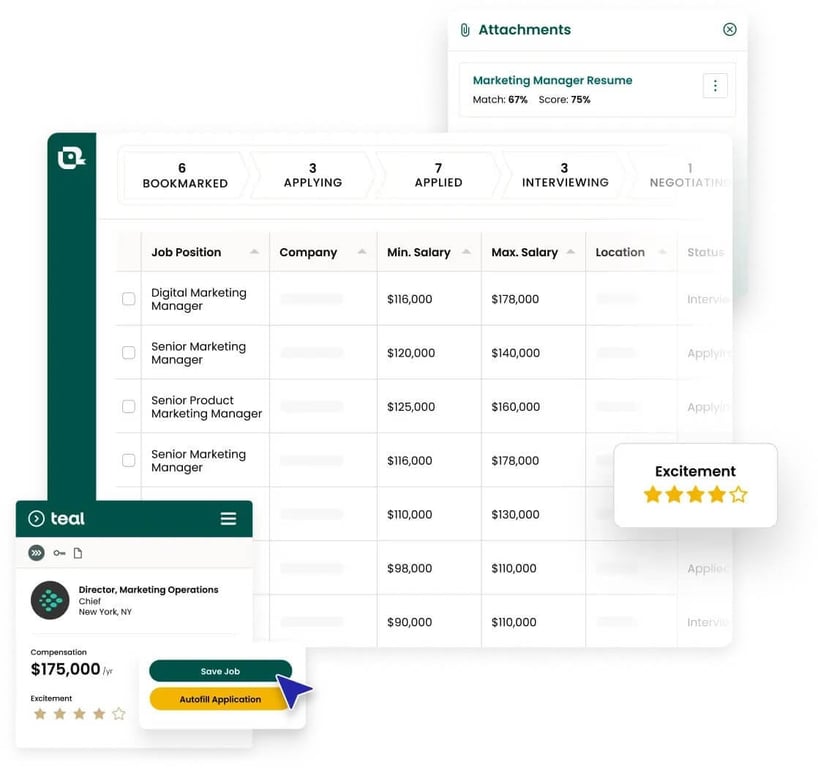
Task: Click the Match: 67% value
Action: point(500,100)
